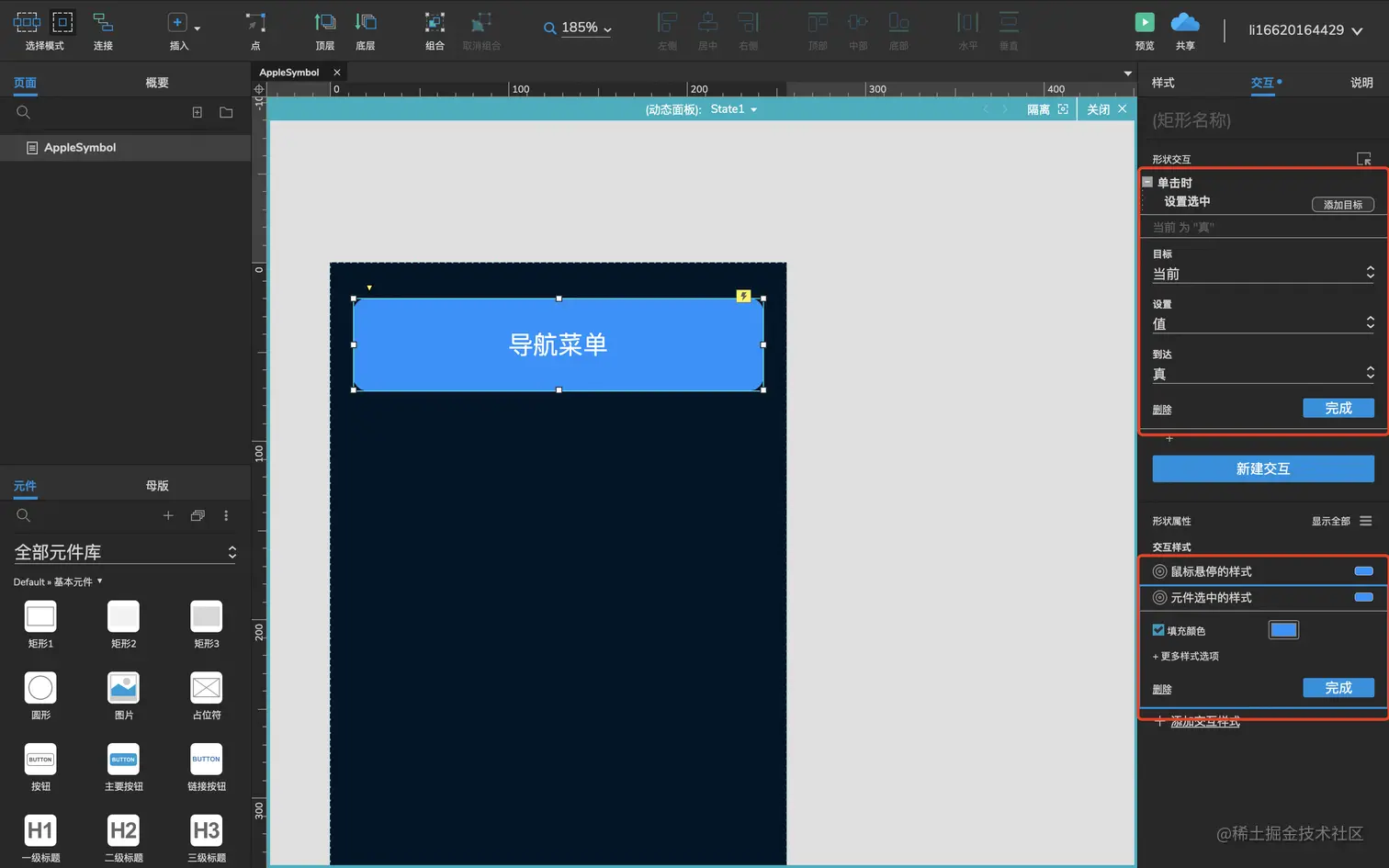Select the contained selection mode icon
Image resolution: width=1389 pixels, height=868 pixels.
[62, 22]
